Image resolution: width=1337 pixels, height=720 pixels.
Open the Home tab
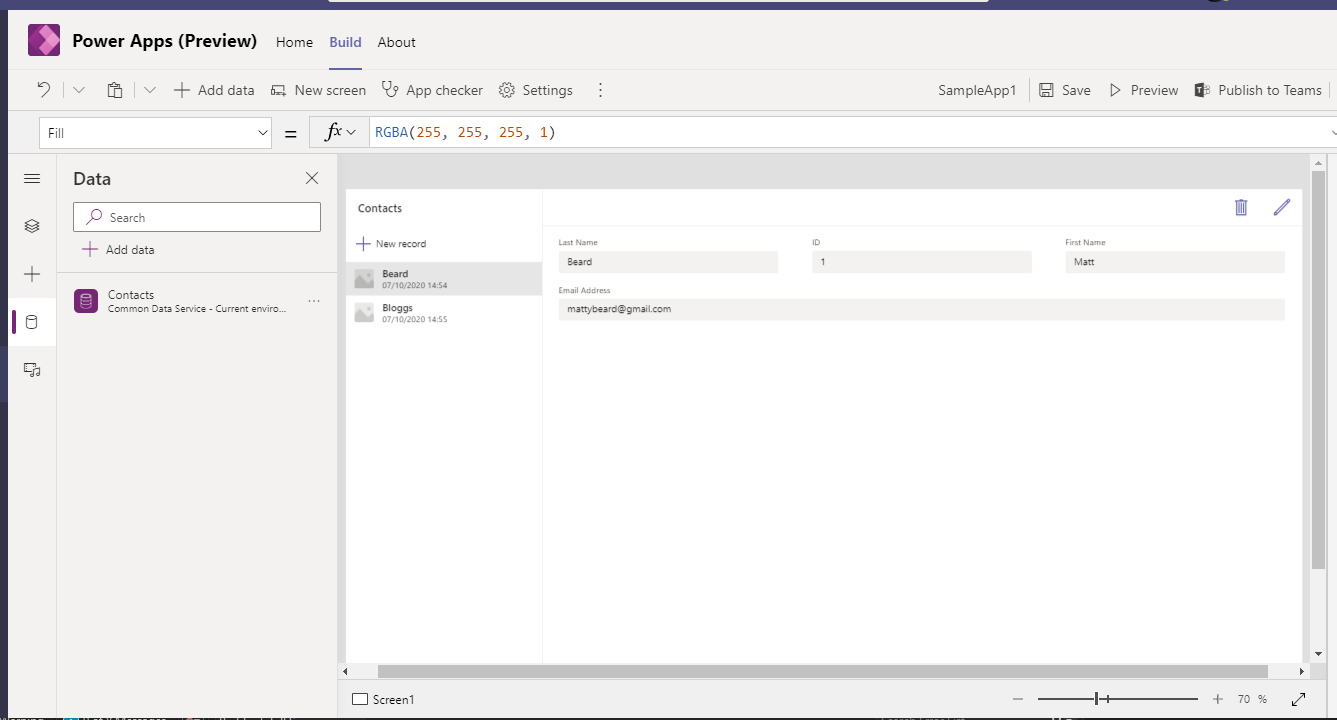(x=294, y=42)
